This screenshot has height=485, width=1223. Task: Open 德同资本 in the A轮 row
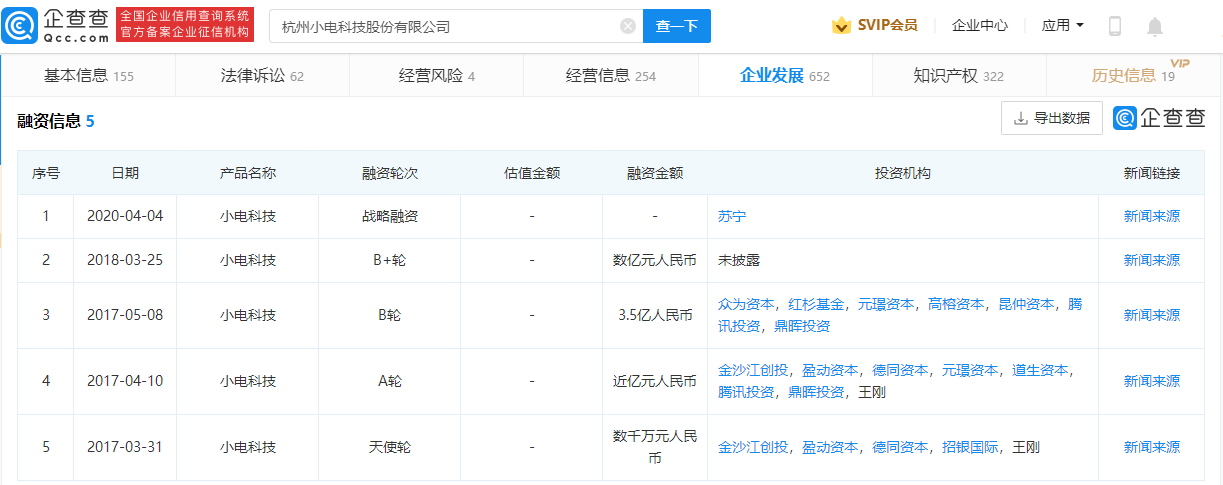coord(900,370)
